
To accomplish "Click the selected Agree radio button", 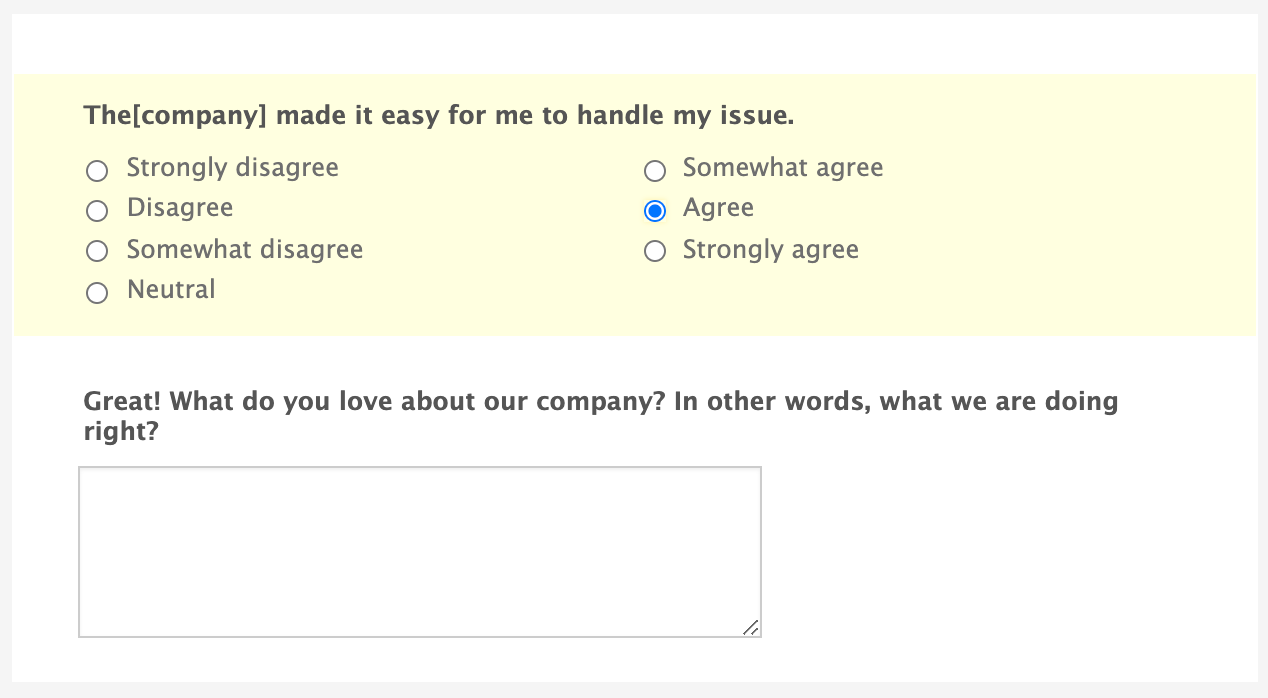I will coord(655,211).
